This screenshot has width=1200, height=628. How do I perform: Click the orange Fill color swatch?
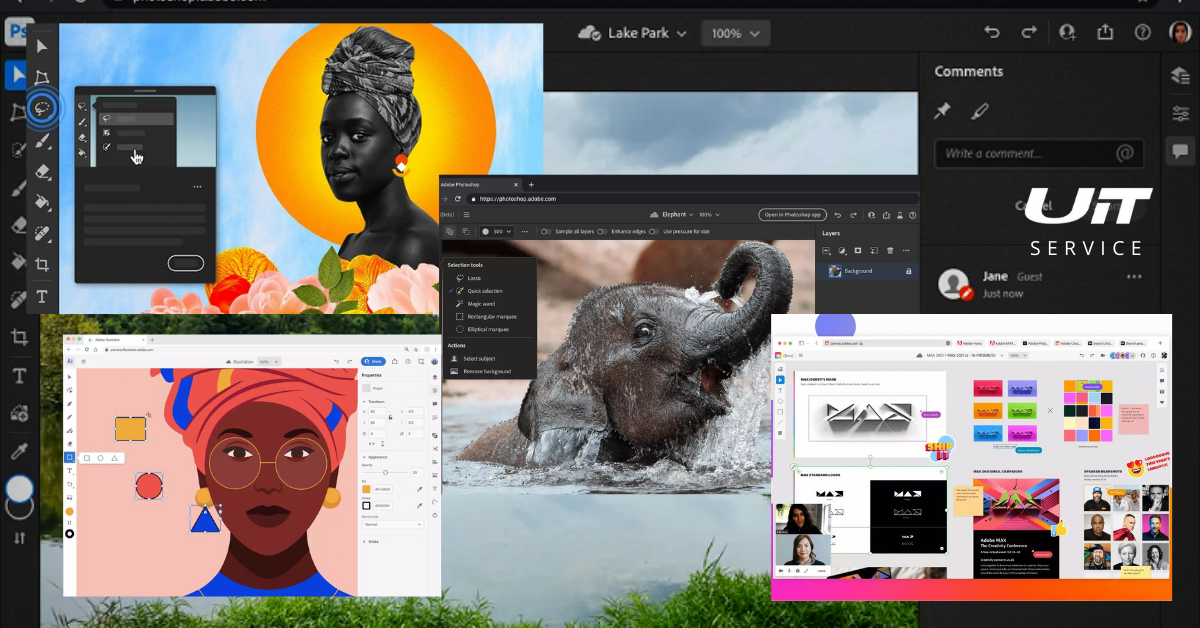[x=367, y=488]
